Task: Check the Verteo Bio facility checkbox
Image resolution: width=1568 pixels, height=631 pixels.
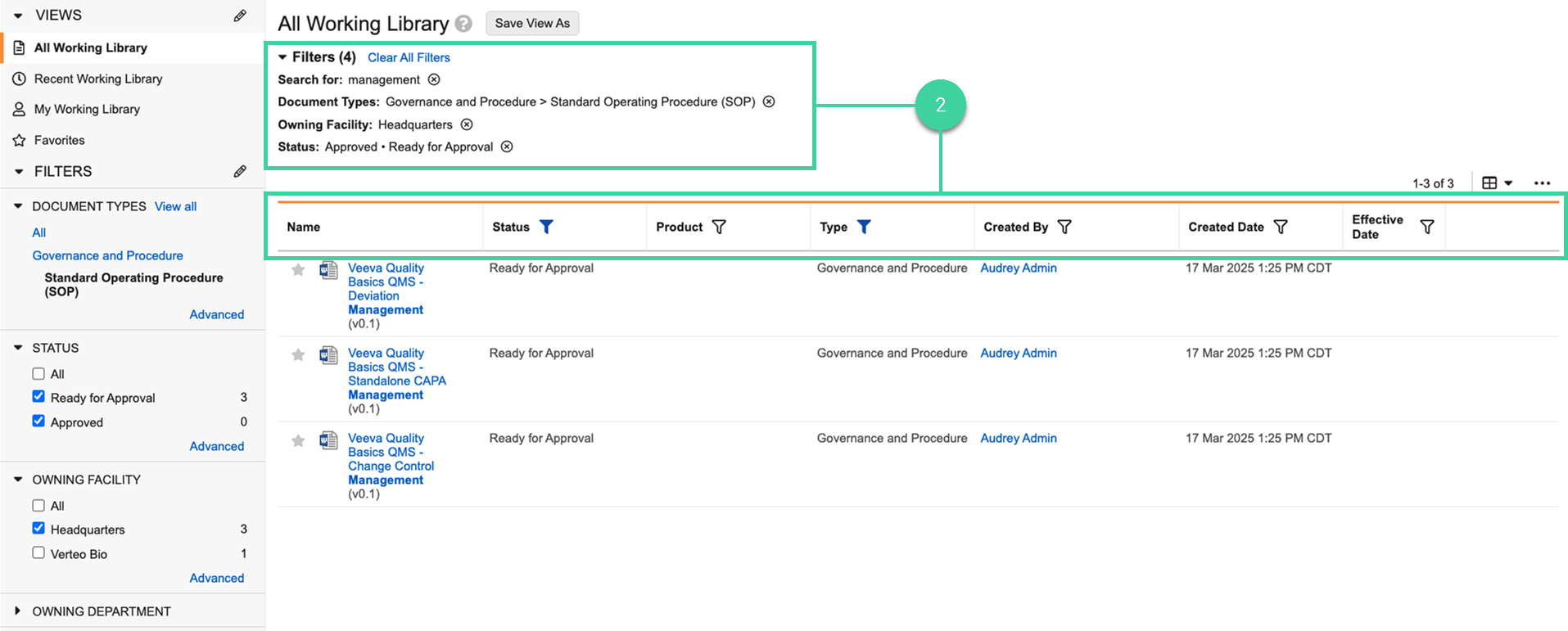Action: coord(38,553)
